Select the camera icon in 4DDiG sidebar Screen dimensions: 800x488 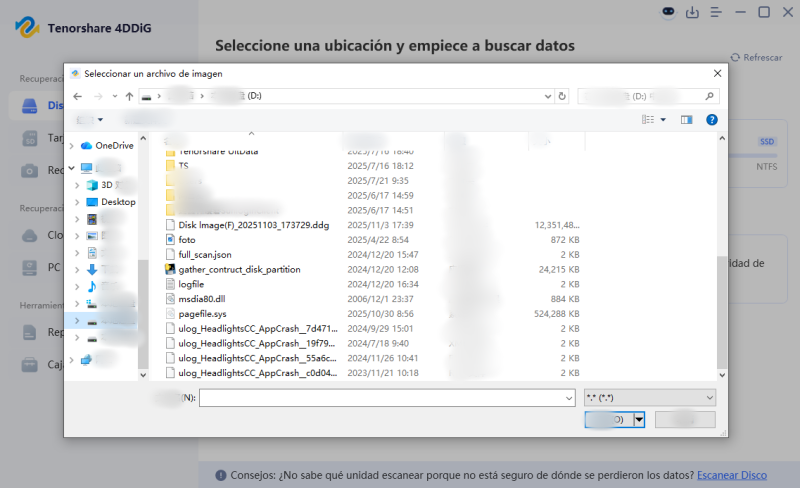(30, 170)
